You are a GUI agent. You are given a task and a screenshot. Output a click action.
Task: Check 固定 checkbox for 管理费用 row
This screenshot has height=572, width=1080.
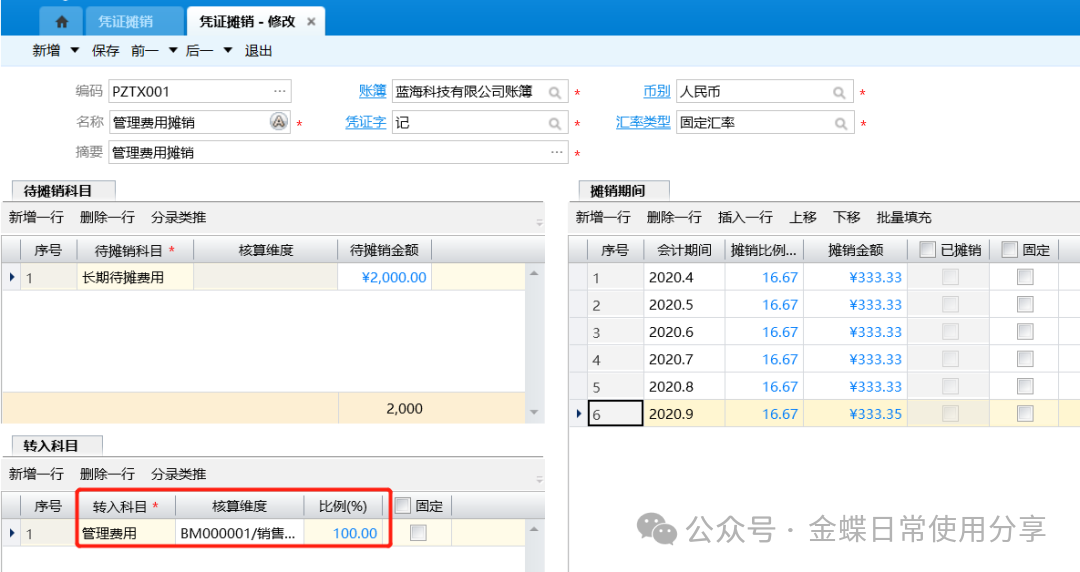418,533
